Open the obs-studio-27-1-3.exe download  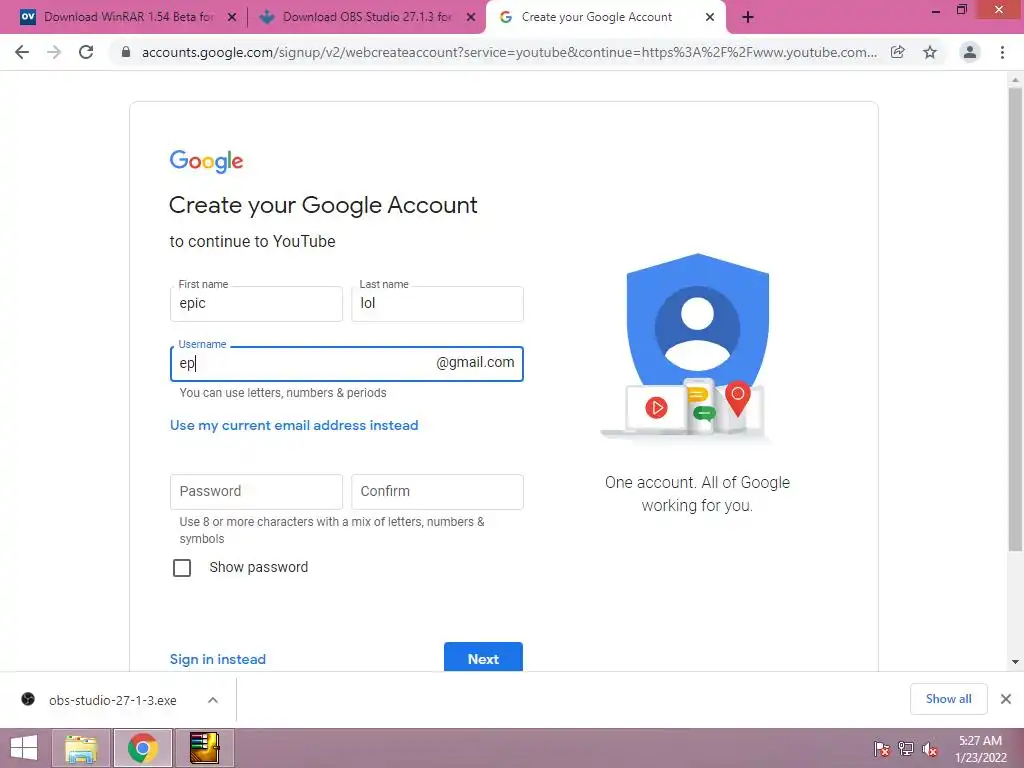(x=112, y=700)
